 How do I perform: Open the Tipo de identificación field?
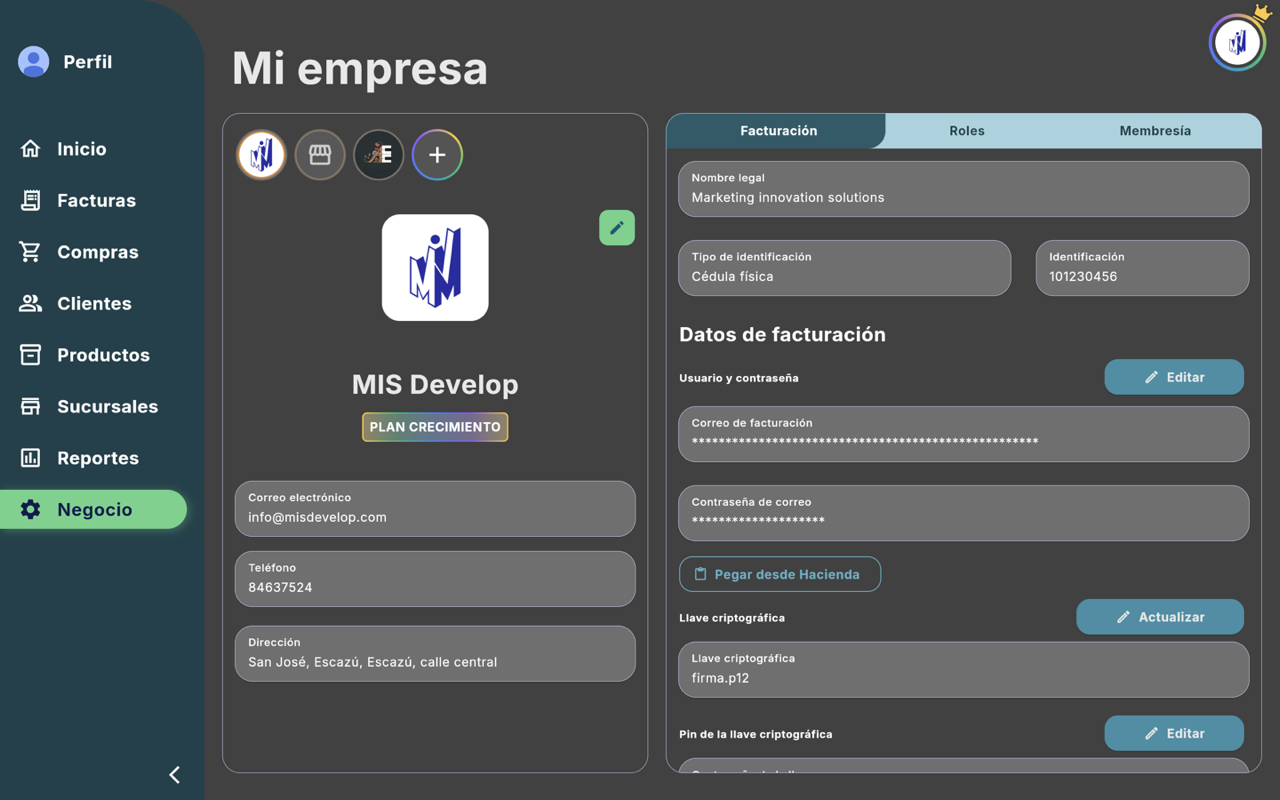[x=845, y=267]
